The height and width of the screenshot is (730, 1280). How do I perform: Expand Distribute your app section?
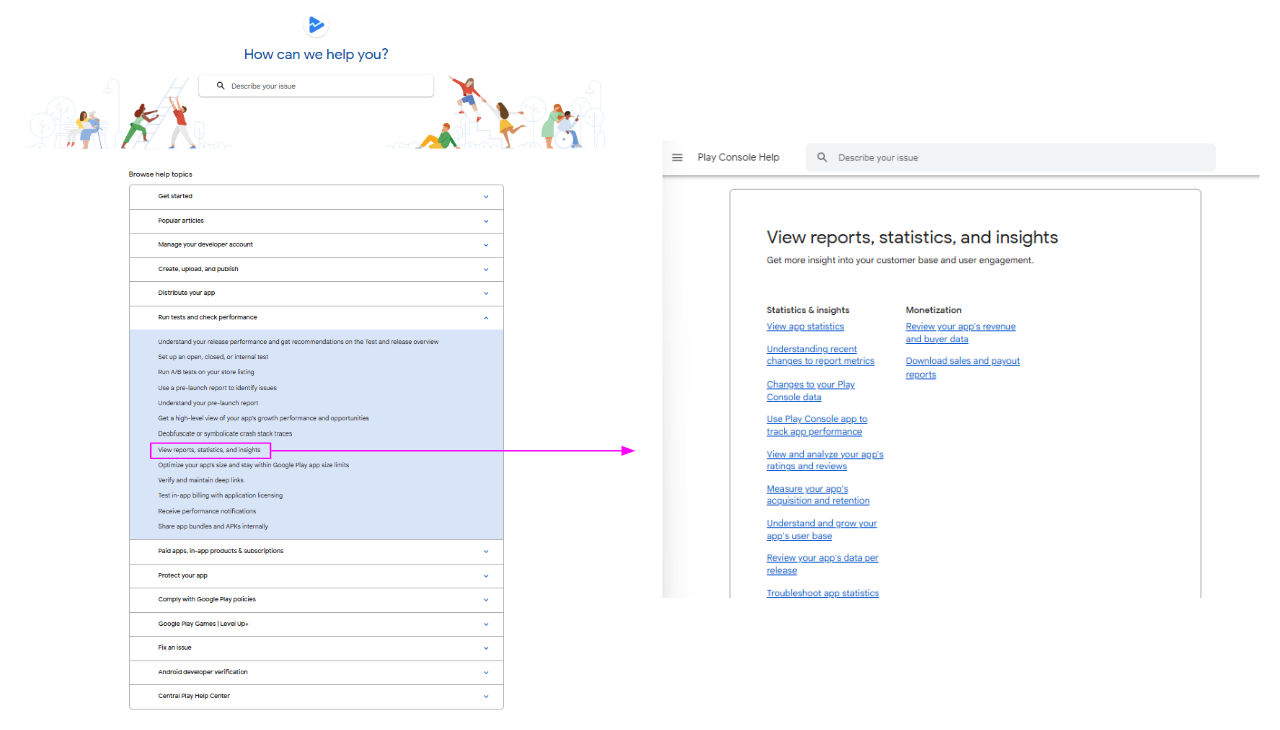tap(316, 293)
